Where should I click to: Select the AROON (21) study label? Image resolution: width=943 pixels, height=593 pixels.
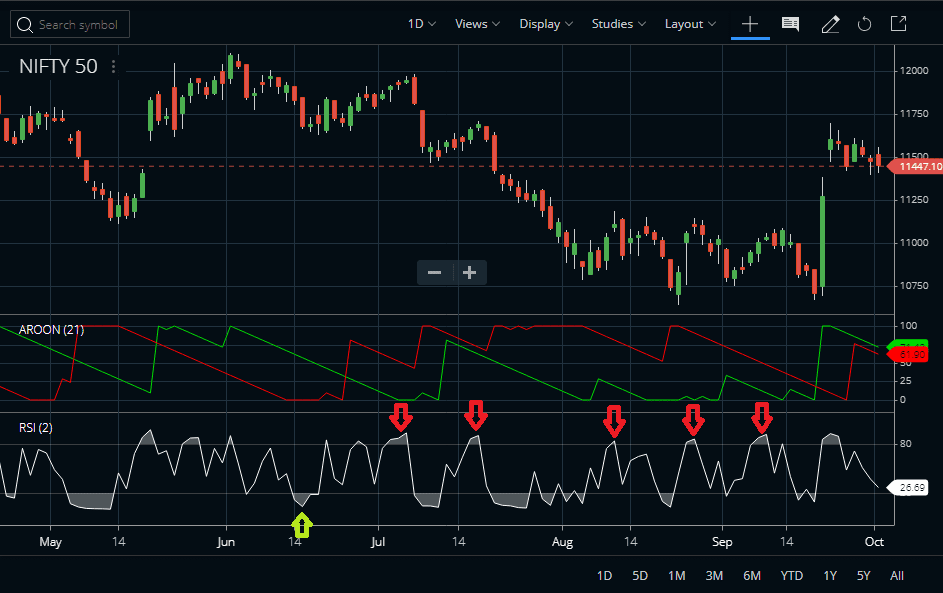pos(51,330)
